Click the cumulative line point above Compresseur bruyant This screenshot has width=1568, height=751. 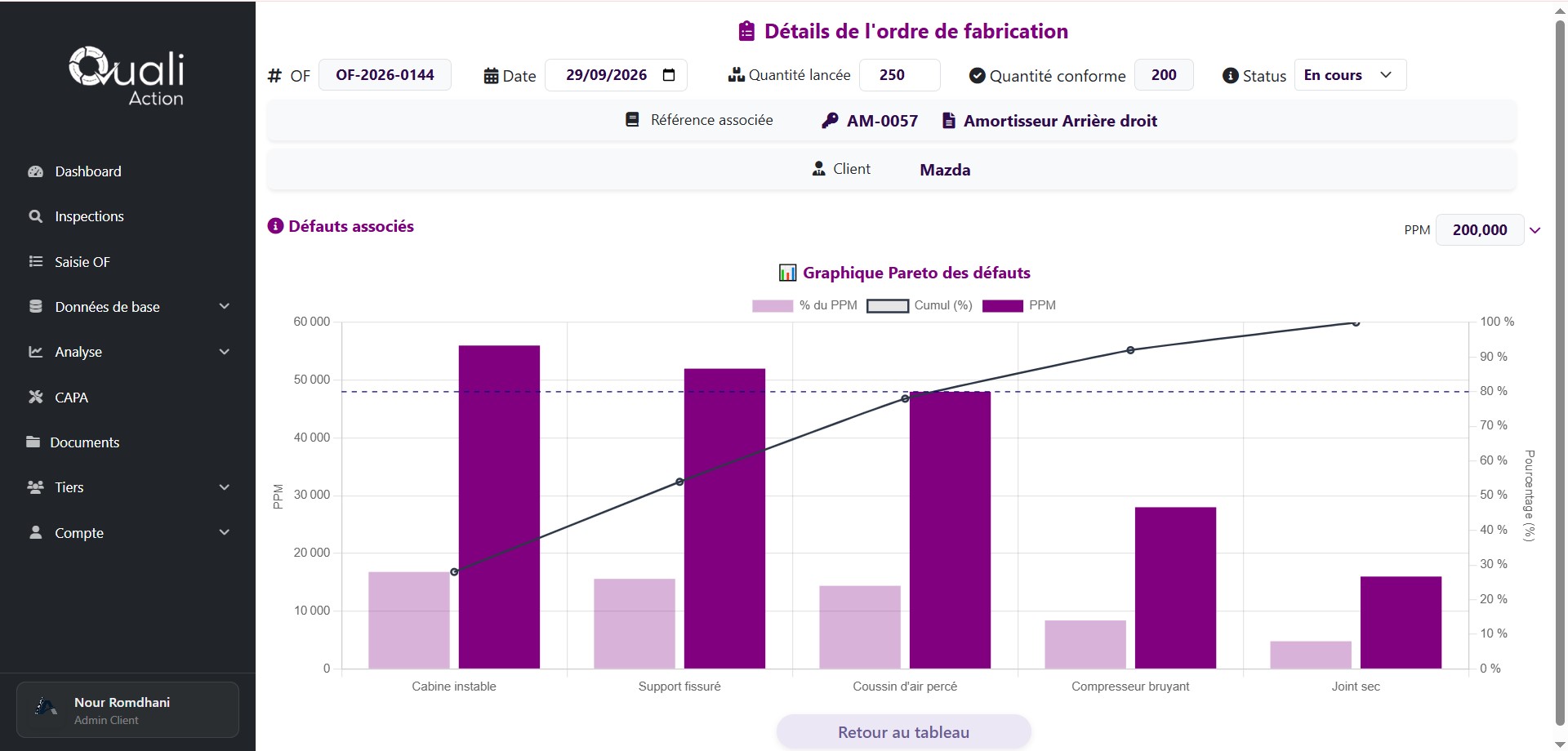coord(1130,350)
